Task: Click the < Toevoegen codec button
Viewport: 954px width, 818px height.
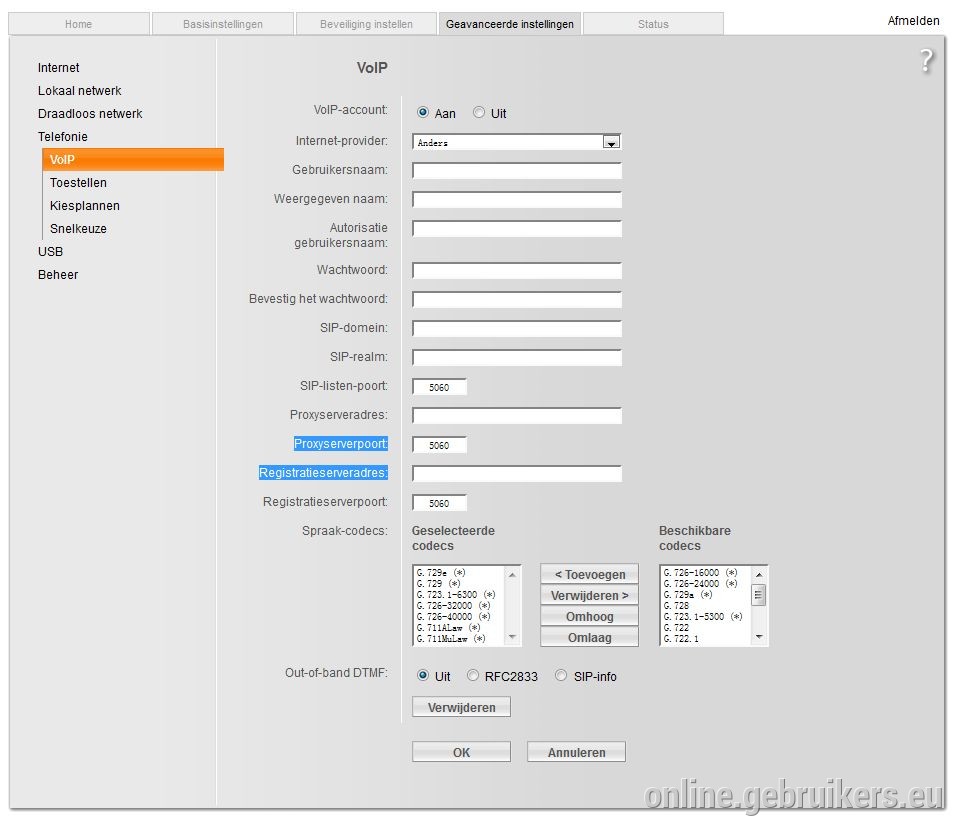Action: [590, 575]
